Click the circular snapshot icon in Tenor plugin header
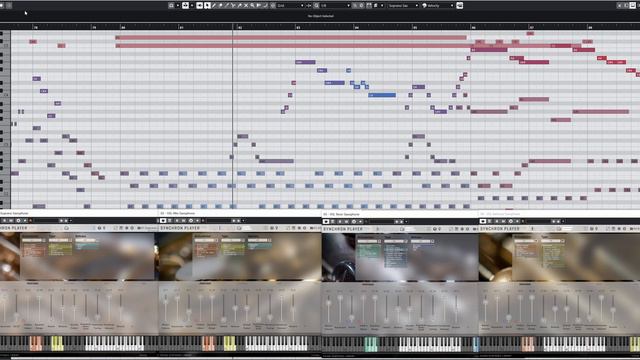This screenshot has width=640, height=360. (x=354, y=221)
